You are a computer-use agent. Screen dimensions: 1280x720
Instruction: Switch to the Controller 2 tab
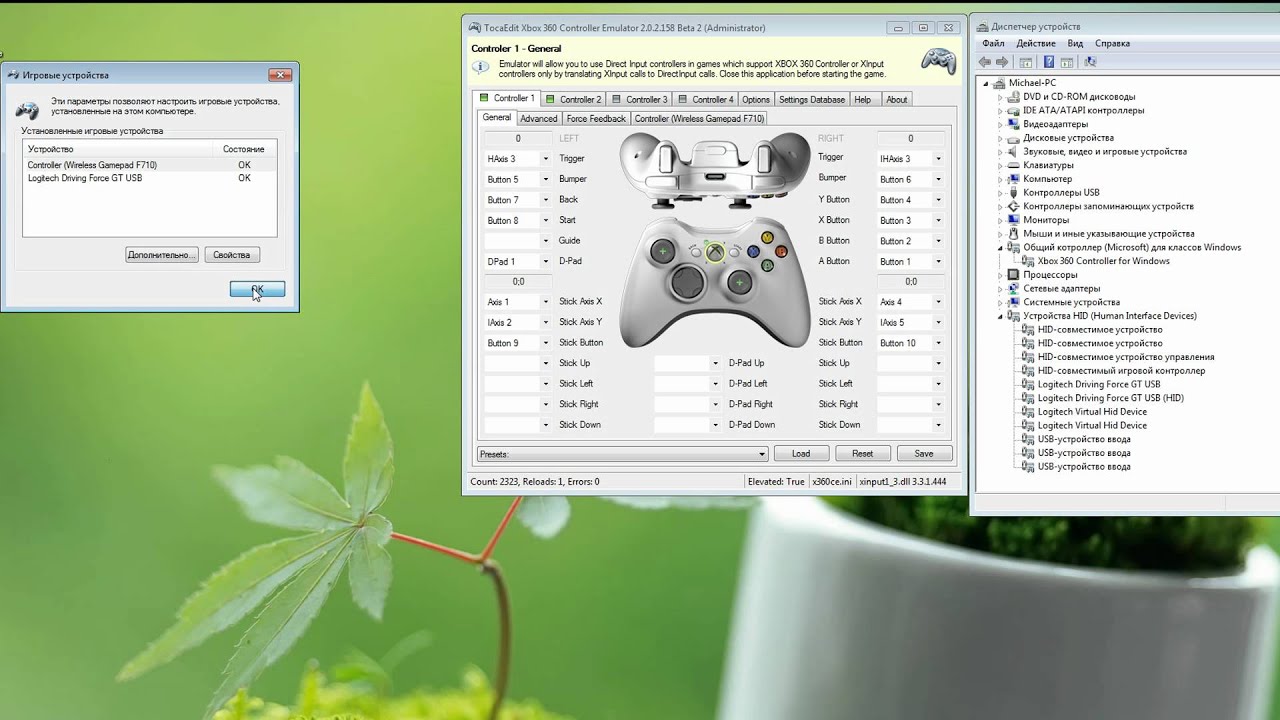(x=573, y=99)
